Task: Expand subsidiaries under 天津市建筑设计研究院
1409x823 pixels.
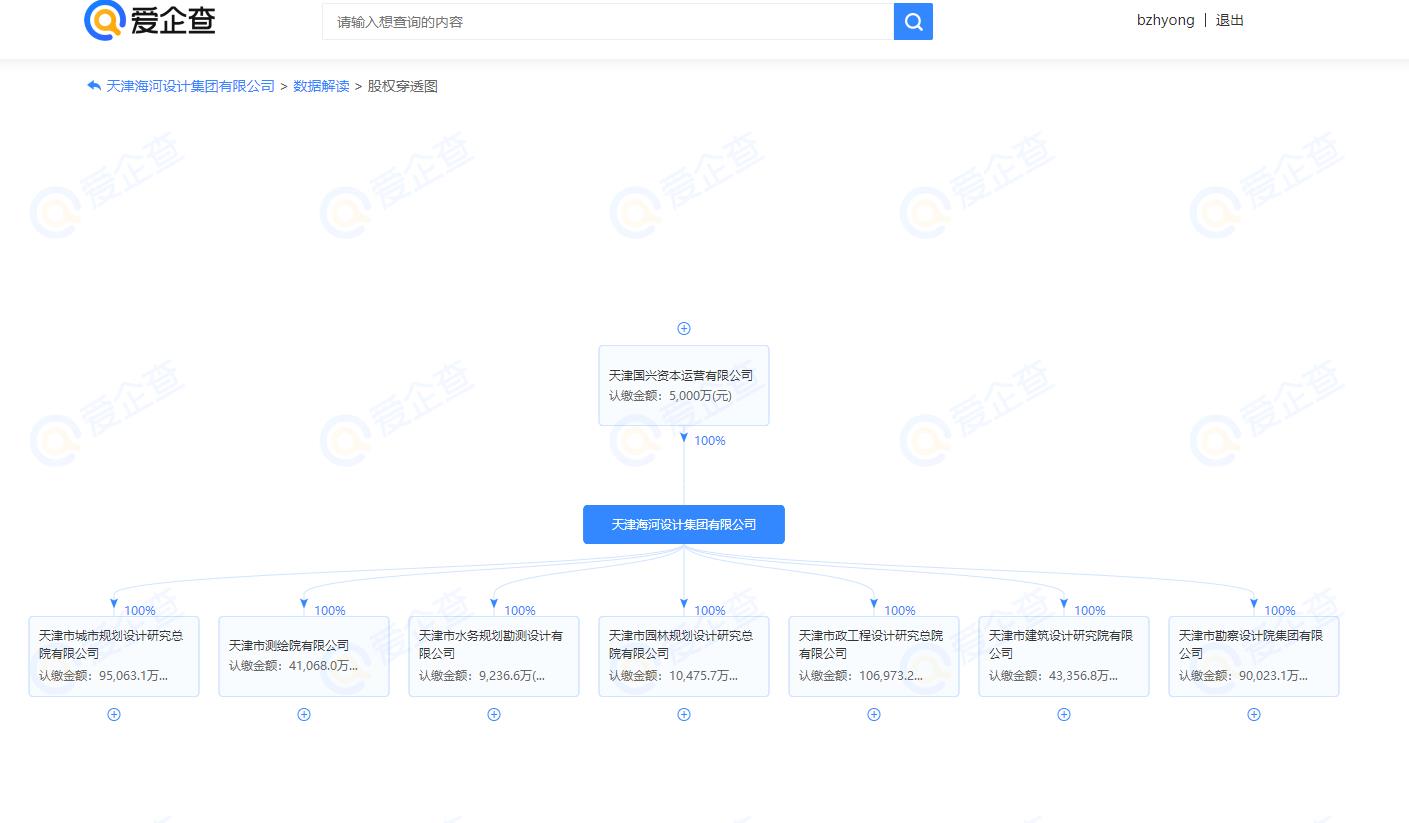Action: click(1064, 714)
